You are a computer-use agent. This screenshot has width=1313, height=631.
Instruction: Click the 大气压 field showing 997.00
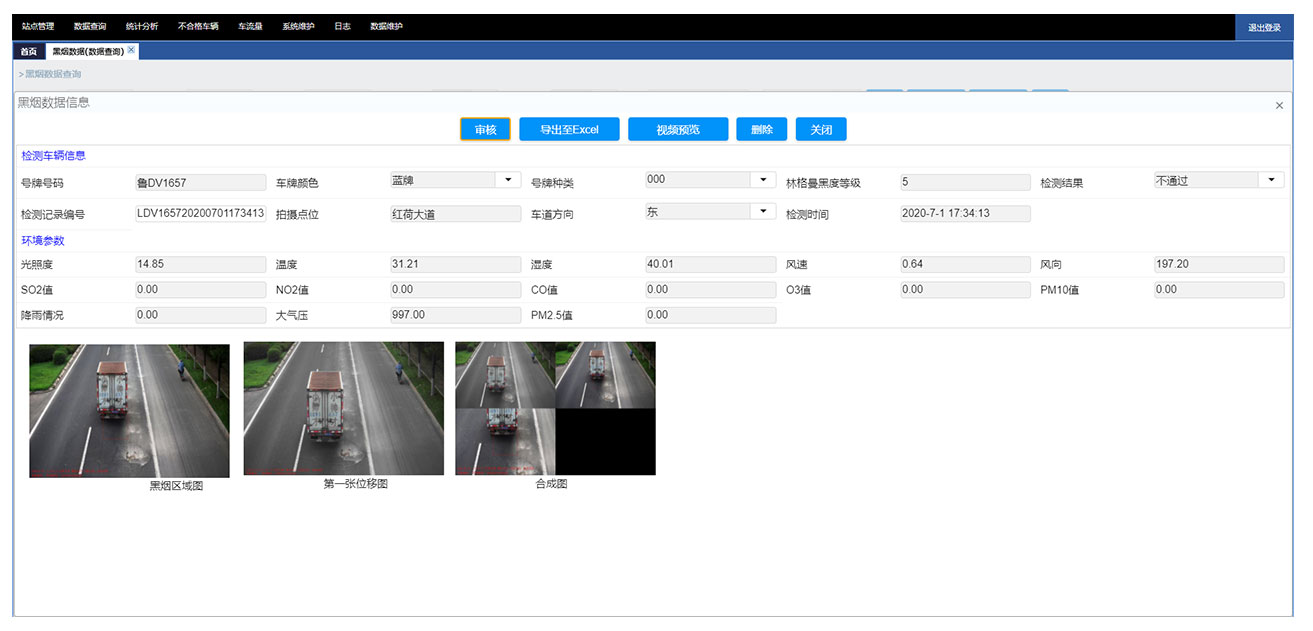point(456,315)
